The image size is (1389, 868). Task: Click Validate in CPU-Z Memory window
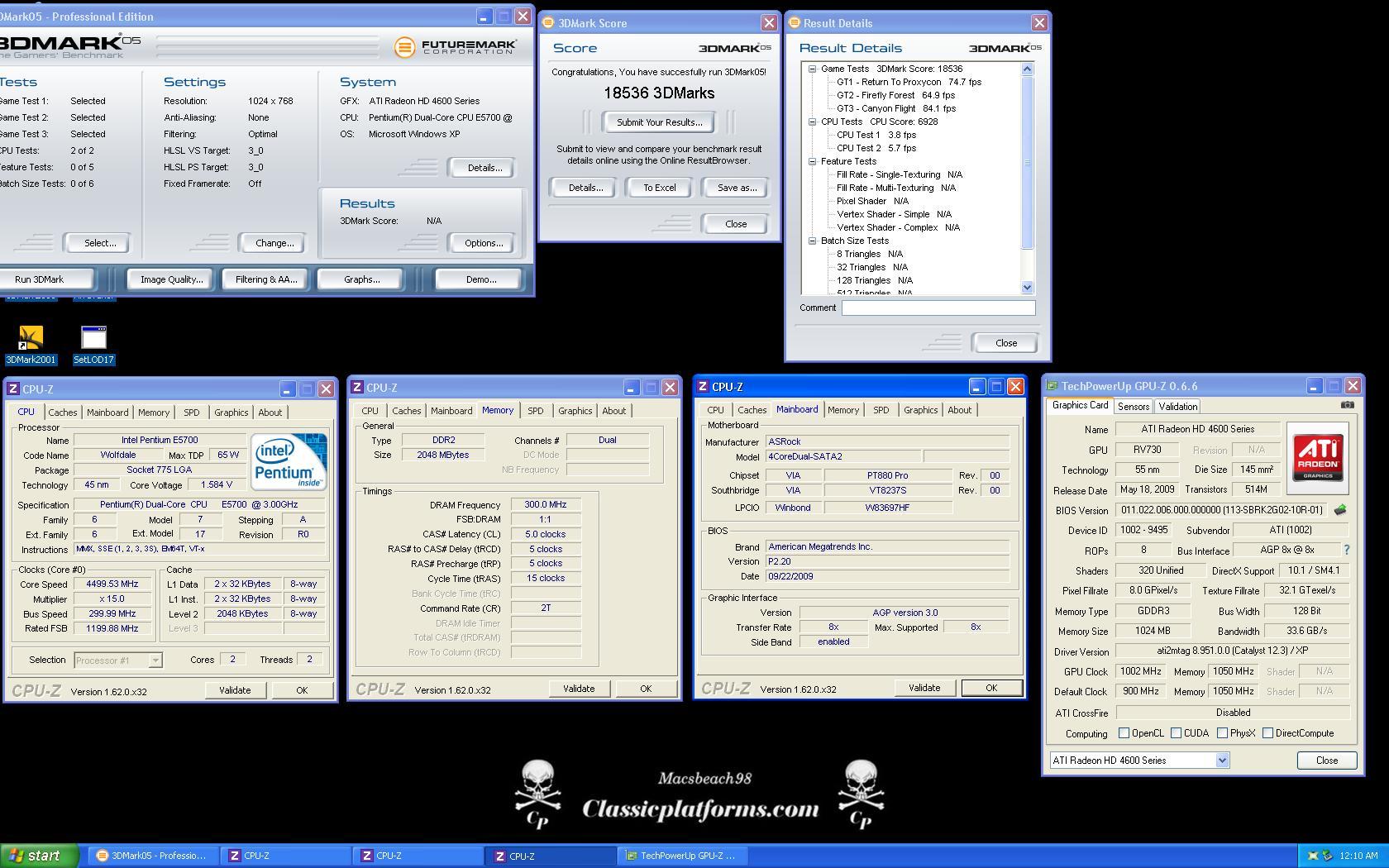(x=579, y=689)
